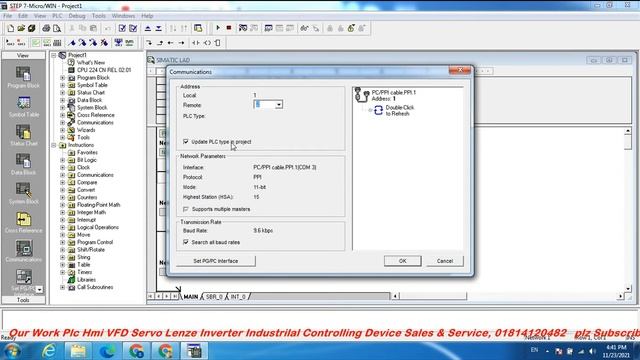Switch to the MAIN tab
This screenshot has width=640, height=360.
[x=191, y=297]
